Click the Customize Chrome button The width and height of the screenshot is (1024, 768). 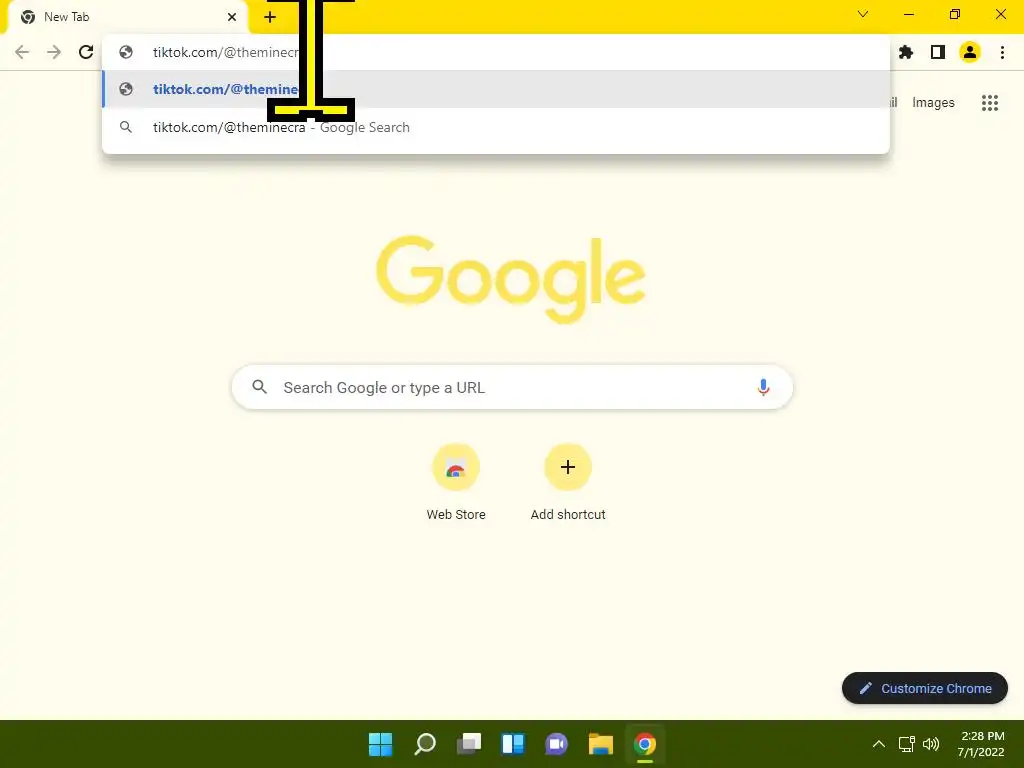(925, 688)
